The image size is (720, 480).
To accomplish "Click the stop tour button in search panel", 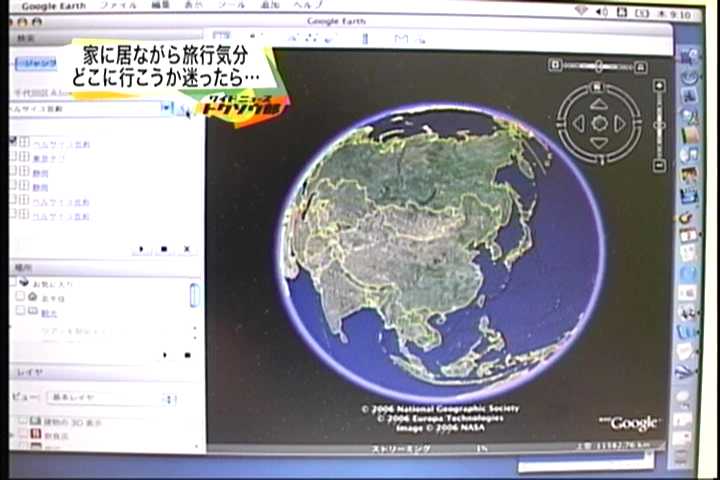I will coord(164,249).
